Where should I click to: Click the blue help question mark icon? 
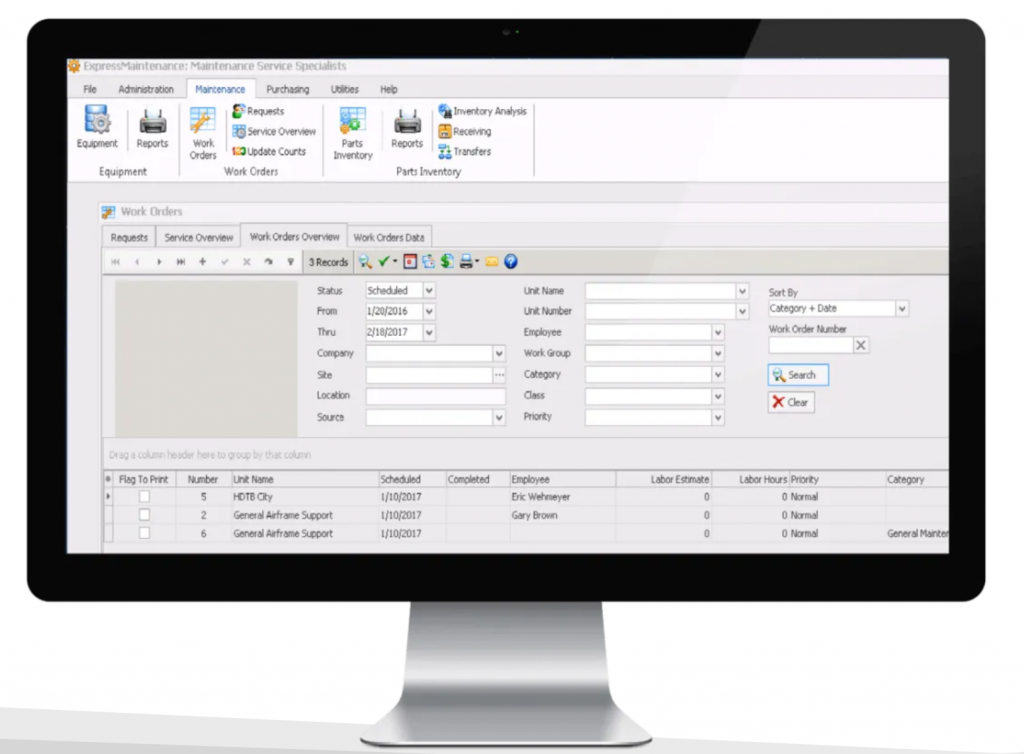coord(510,262)
